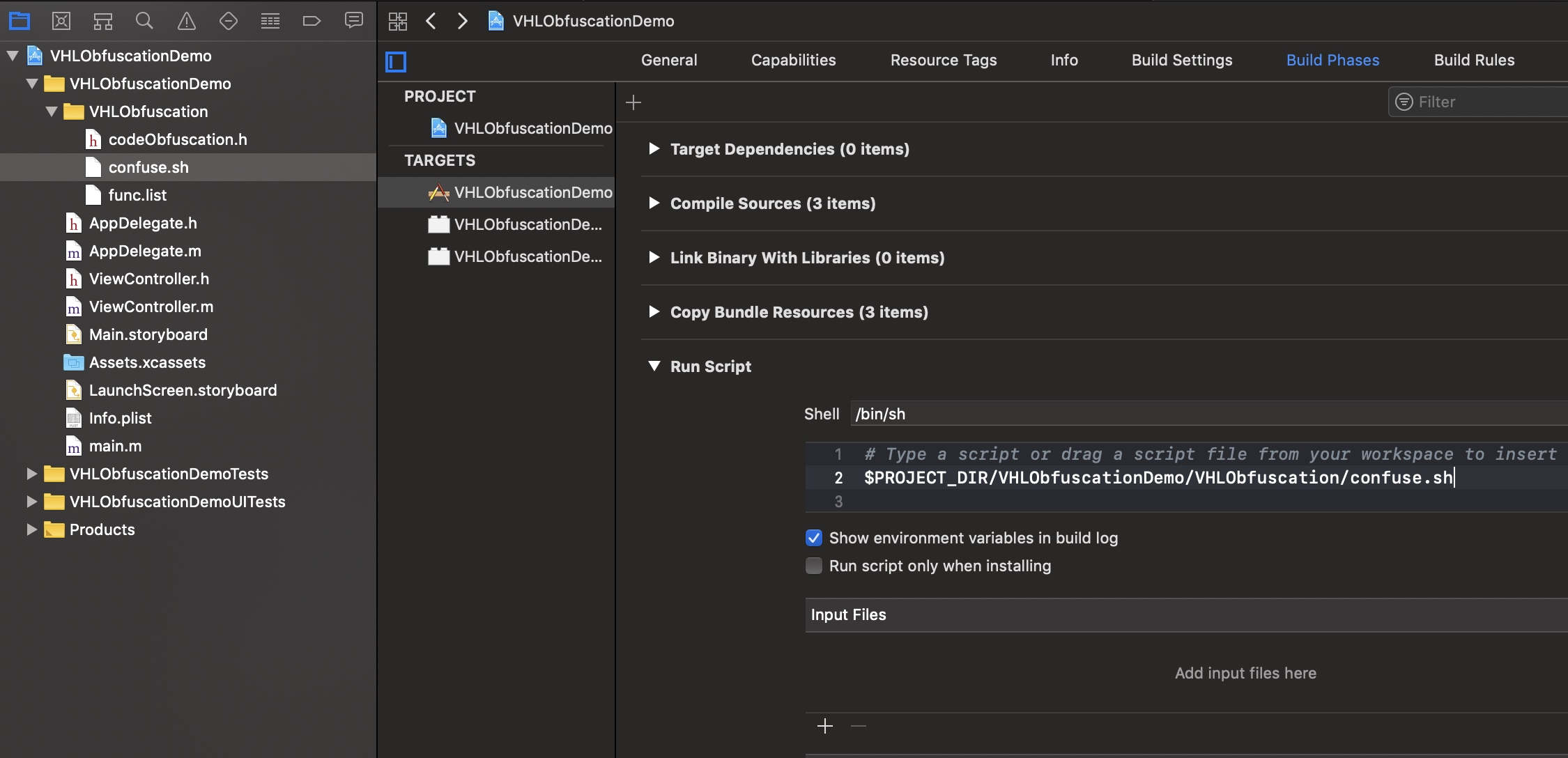Disable Show environment variables in build log

point(813,538)
